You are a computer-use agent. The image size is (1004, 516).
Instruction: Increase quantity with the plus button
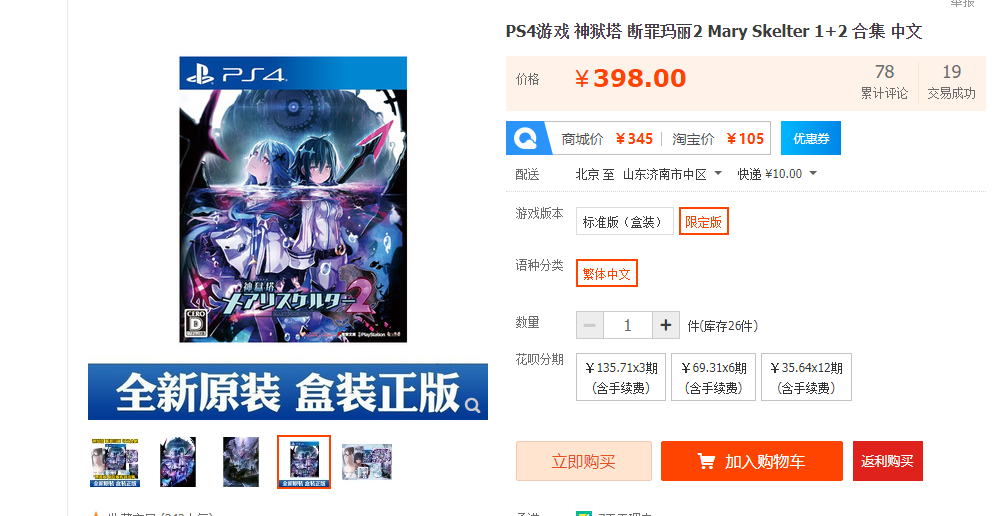[x=666, y=325]
